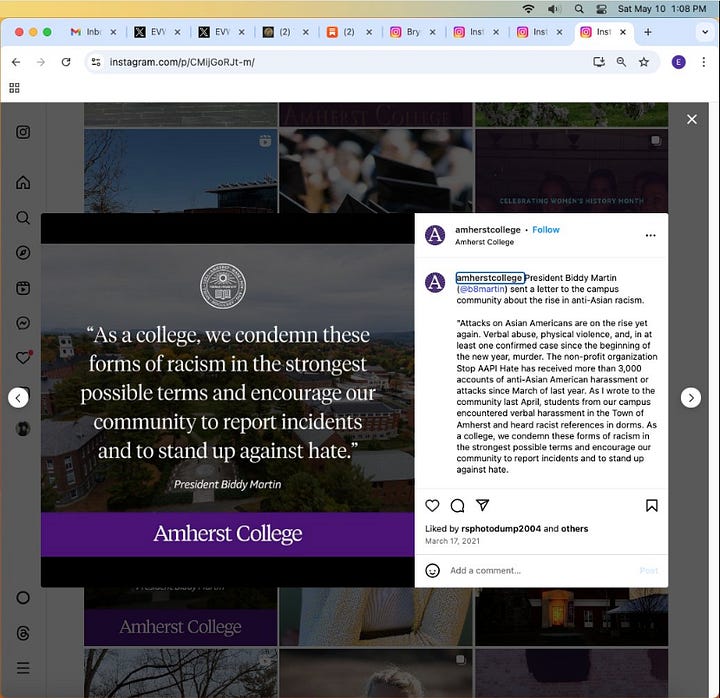Open Control Center in menu bar
This screenshot has height=698, width=720.
601,9
